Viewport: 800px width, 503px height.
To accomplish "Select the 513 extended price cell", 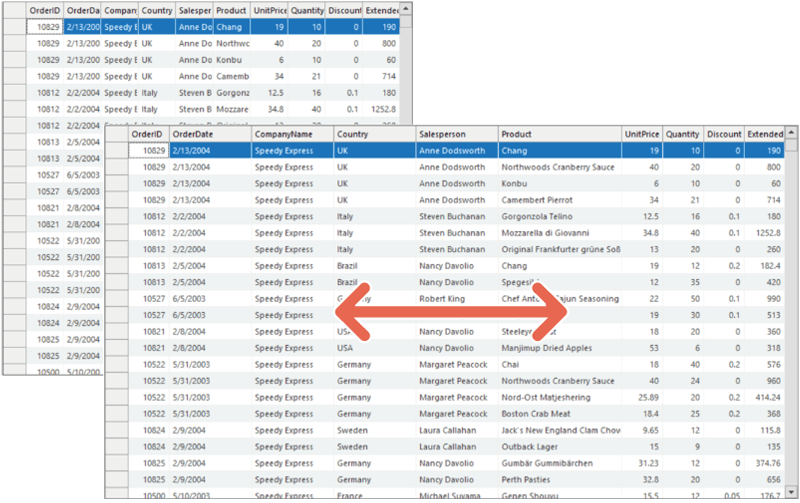I will (x=765, y=315).
